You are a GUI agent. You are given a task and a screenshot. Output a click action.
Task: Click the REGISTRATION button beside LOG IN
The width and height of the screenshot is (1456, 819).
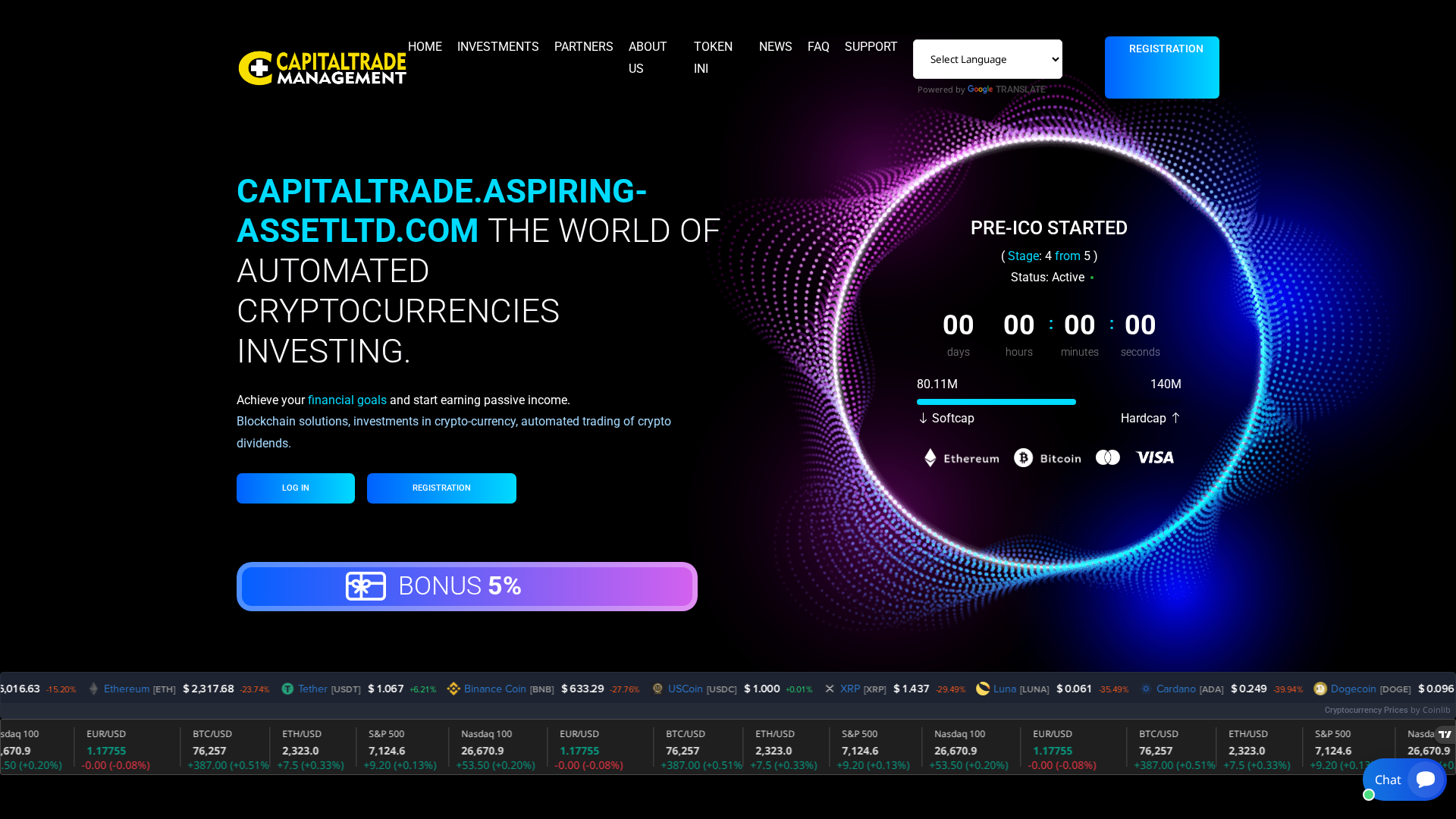pos(441,488)
